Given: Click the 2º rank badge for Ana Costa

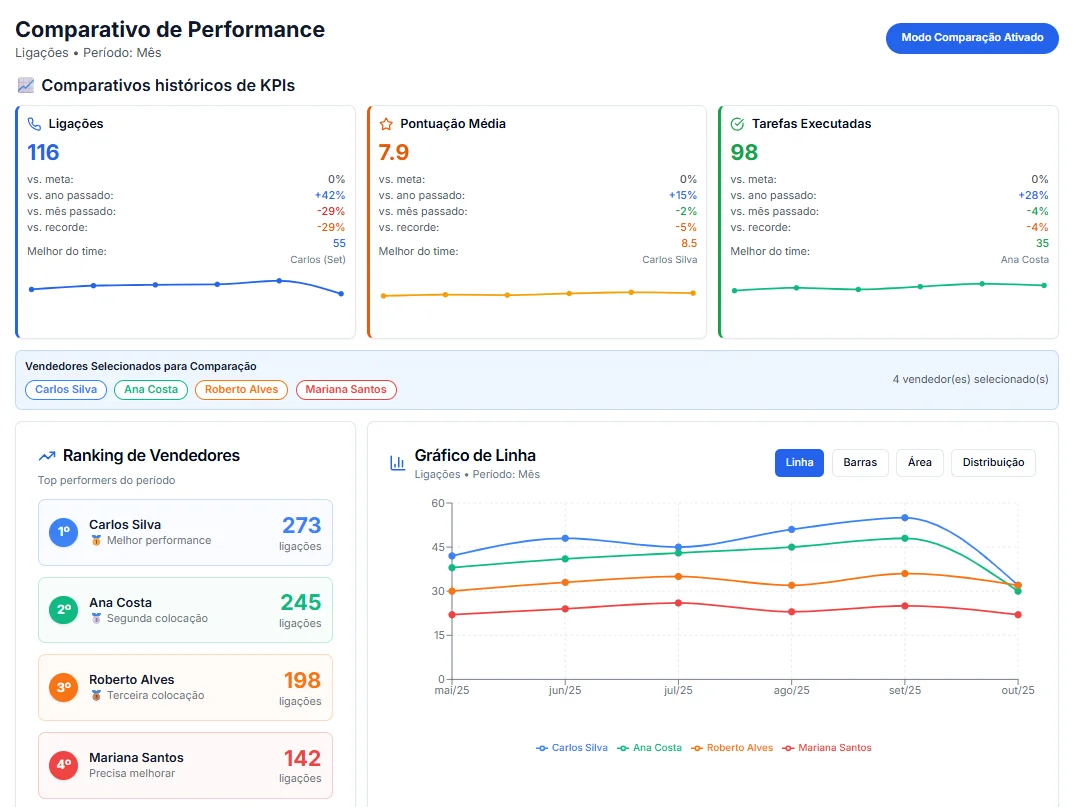Looking at the screenshot, I should pos(64,610).
